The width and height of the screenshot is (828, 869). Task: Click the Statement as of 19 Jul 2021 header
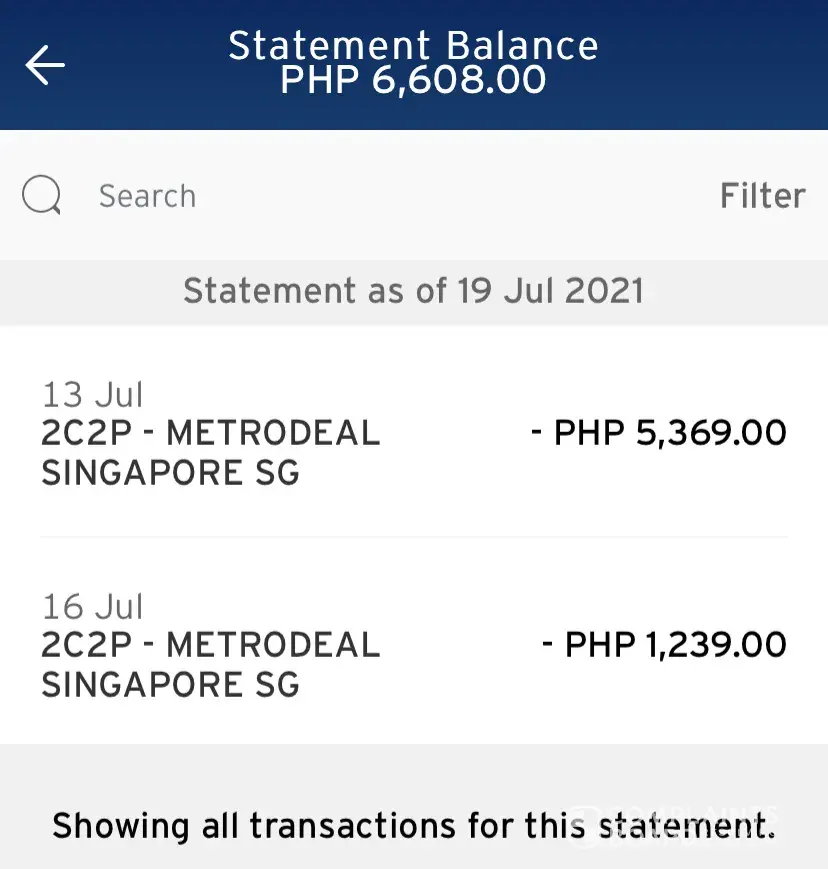tap(413, 291)
